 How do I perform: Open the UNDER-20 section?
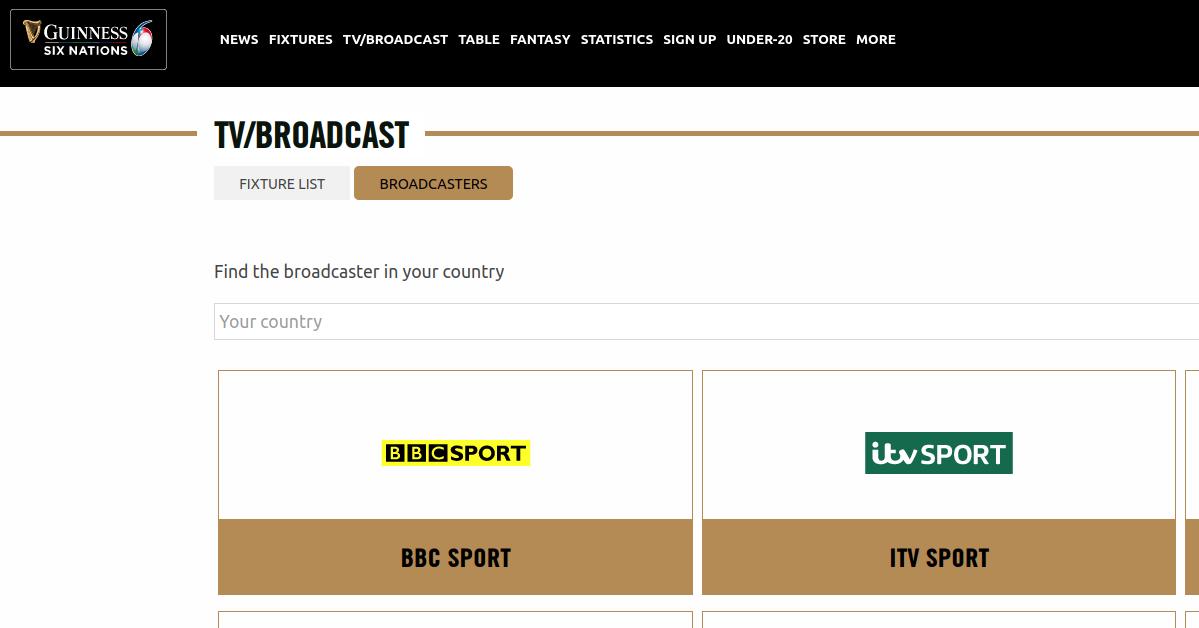pos(759,39)
